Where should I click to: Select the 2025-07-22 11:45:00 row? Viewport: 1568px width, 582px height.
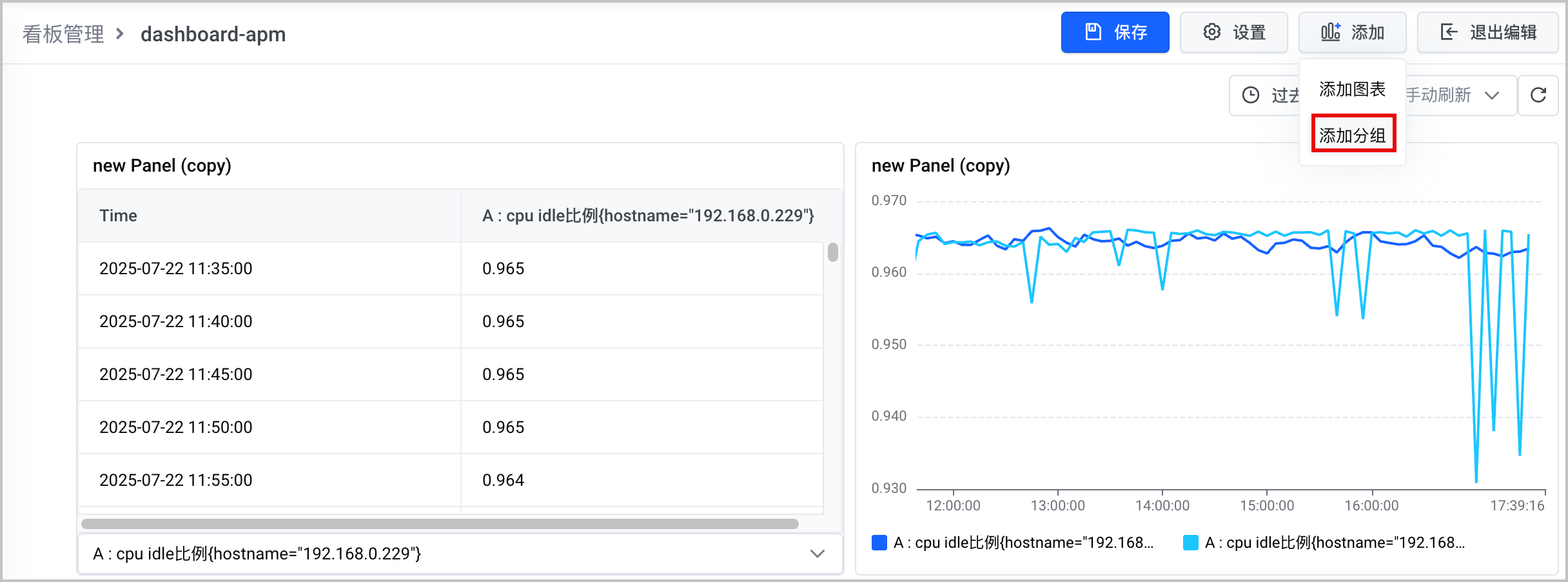click(451, 374)
